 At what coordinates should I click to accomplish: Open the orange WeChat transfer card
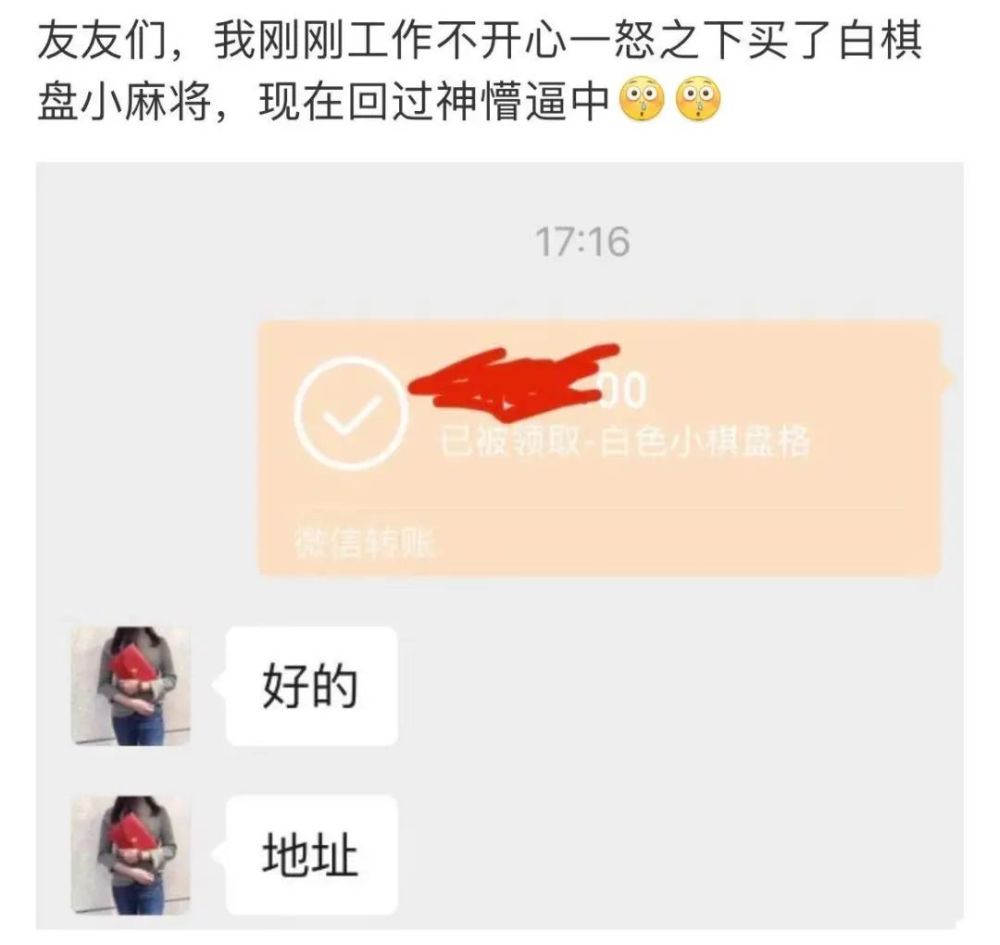(599, 449)
